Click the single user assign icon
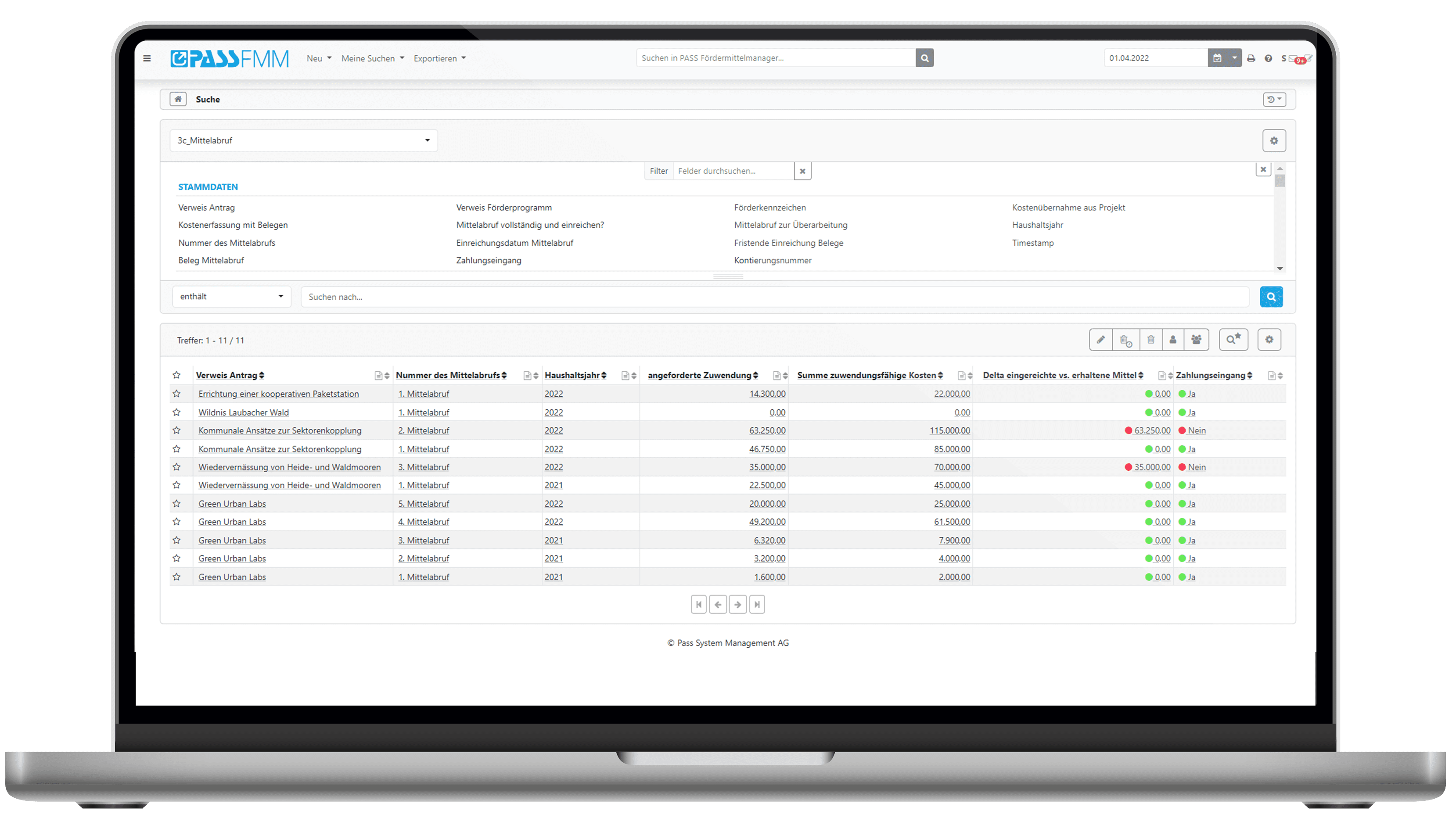1456x825 pixels. coord(1172,340)
